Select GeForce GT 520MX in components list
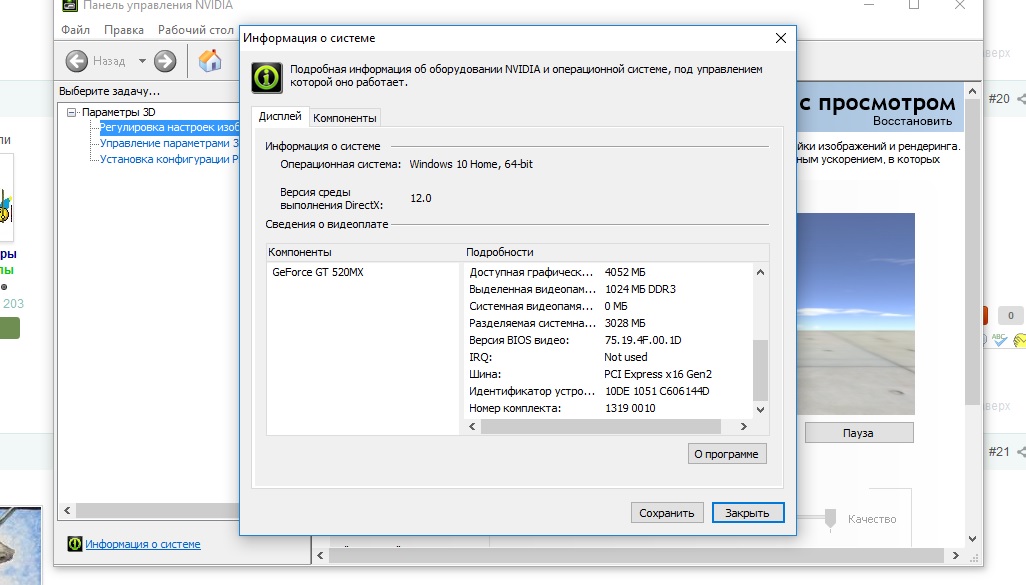Screen dimensions: 1026x585 318,272
